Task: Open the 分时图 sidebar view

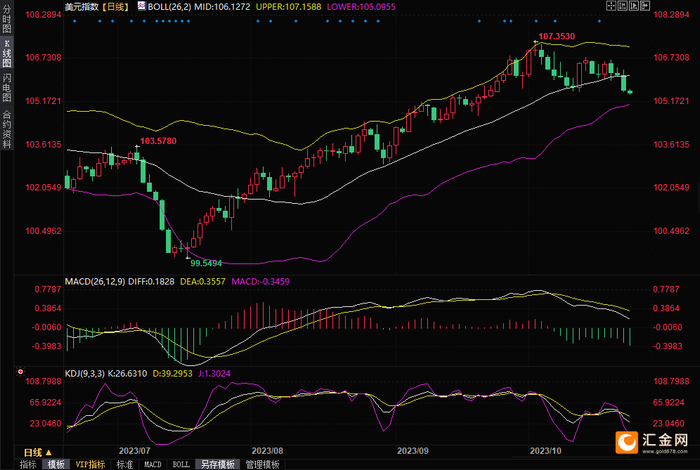Action: tap(7, 19)
